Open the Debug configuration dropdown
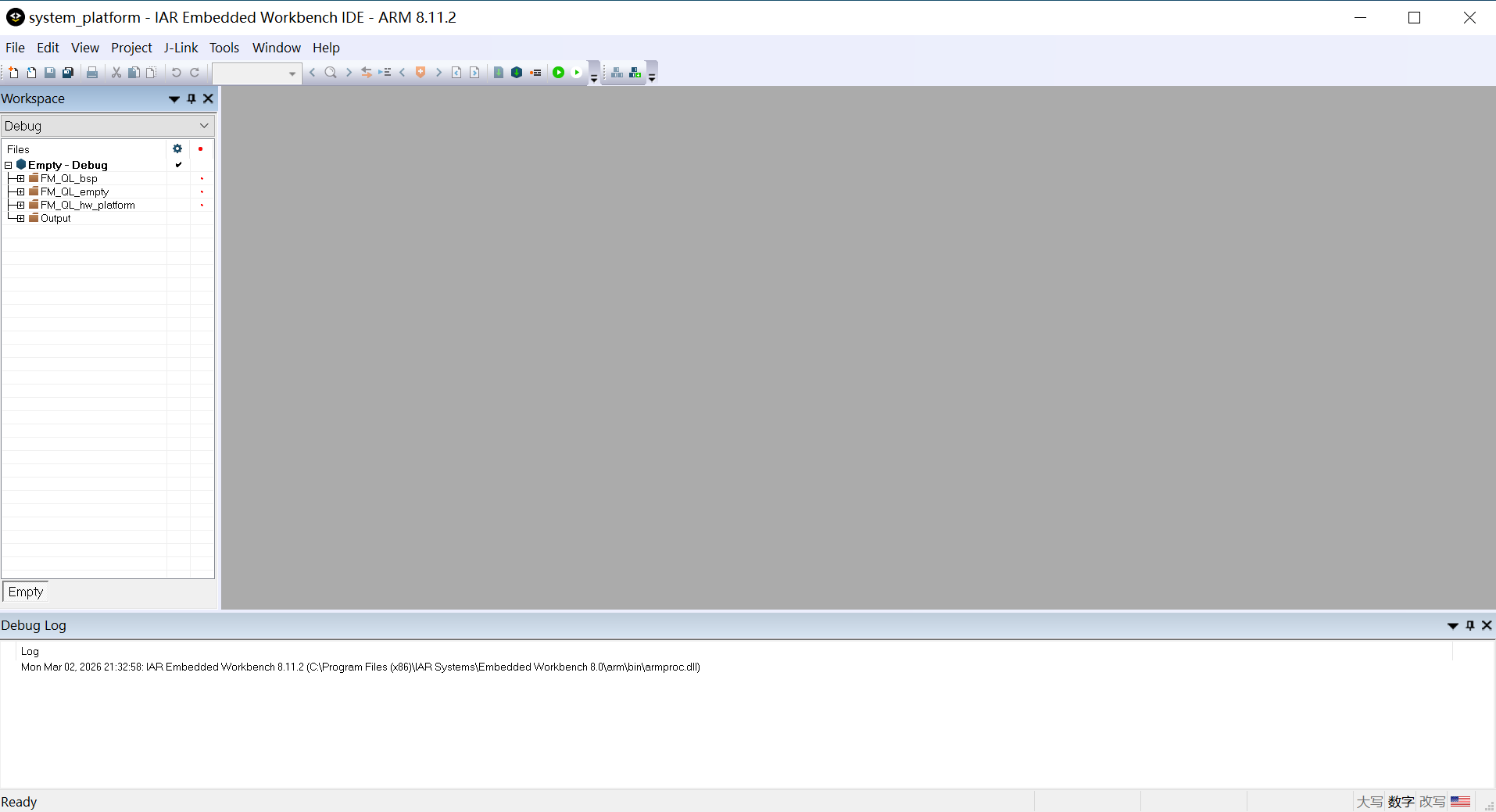This screenshot has width=1496, height=812. (204, 126)
